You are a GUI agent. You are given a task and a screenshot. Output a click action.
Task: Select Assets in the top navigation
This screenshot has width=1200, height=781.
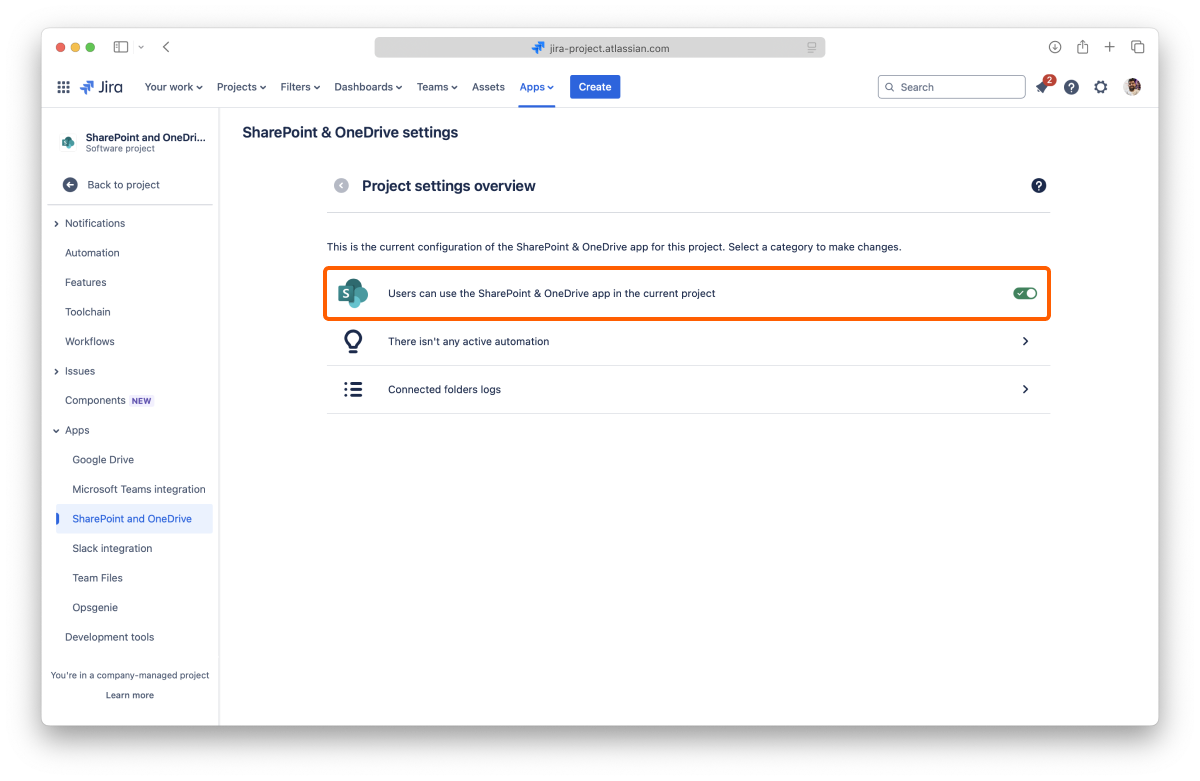click(488, 87)
